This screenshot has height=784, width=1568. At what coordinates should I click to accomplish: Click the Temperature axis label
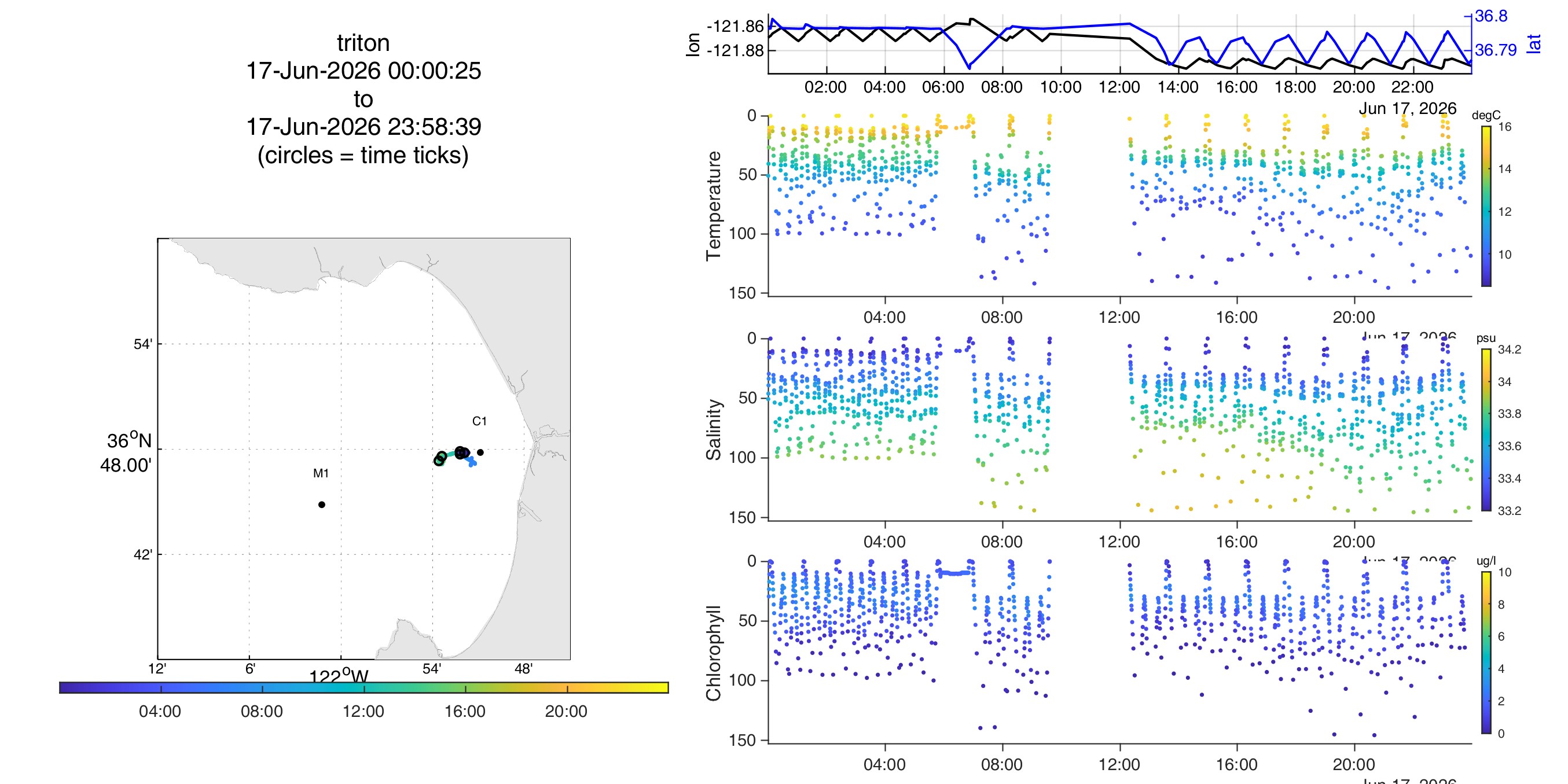[x=714, y=206]
